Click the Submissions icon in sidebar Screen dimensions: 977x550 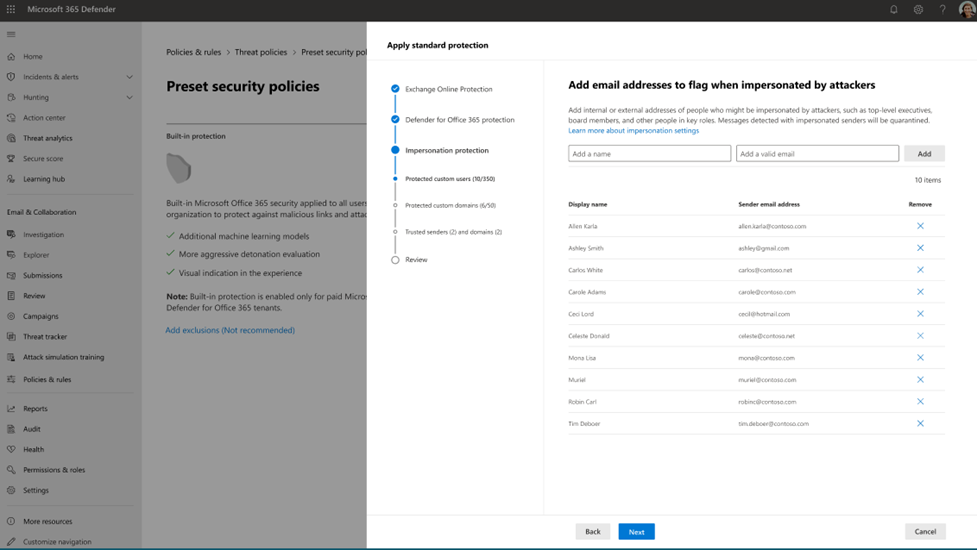coord(11,275)
